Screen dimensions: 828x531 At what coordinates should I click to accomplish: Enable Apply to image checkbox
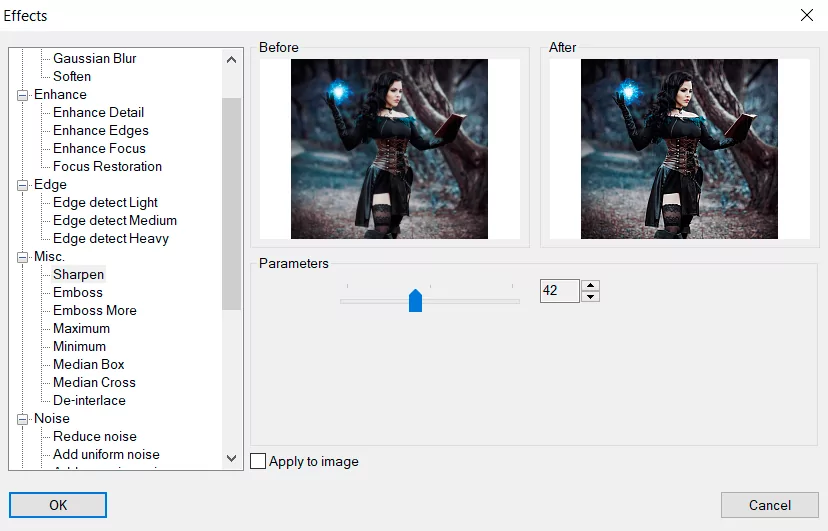258,461
